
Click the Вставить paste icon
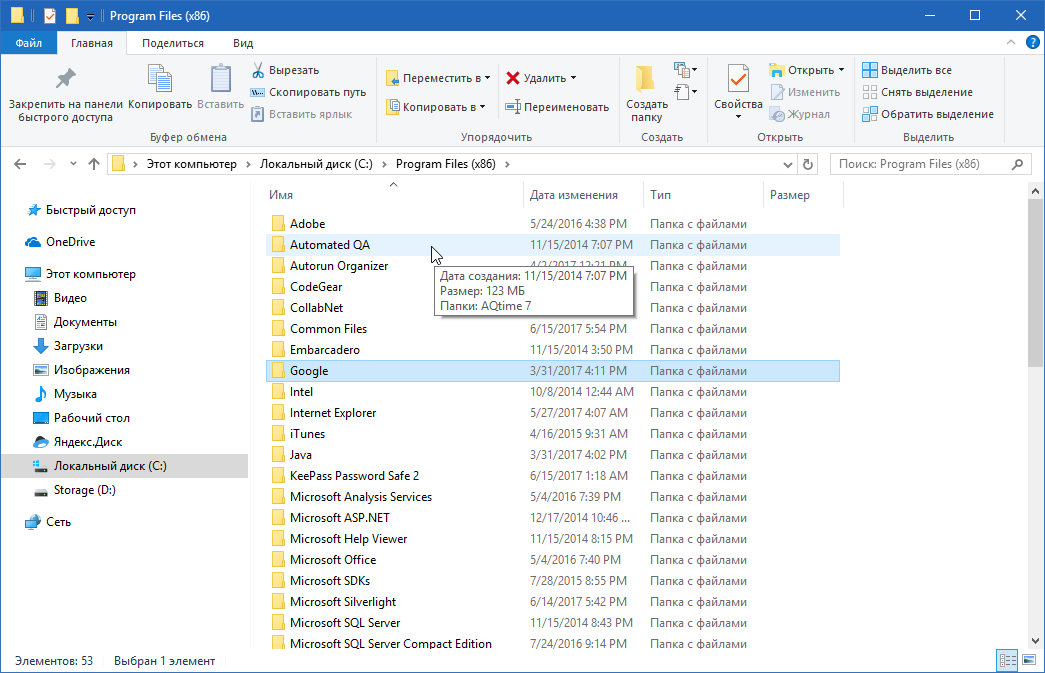[x=221, y=79]
